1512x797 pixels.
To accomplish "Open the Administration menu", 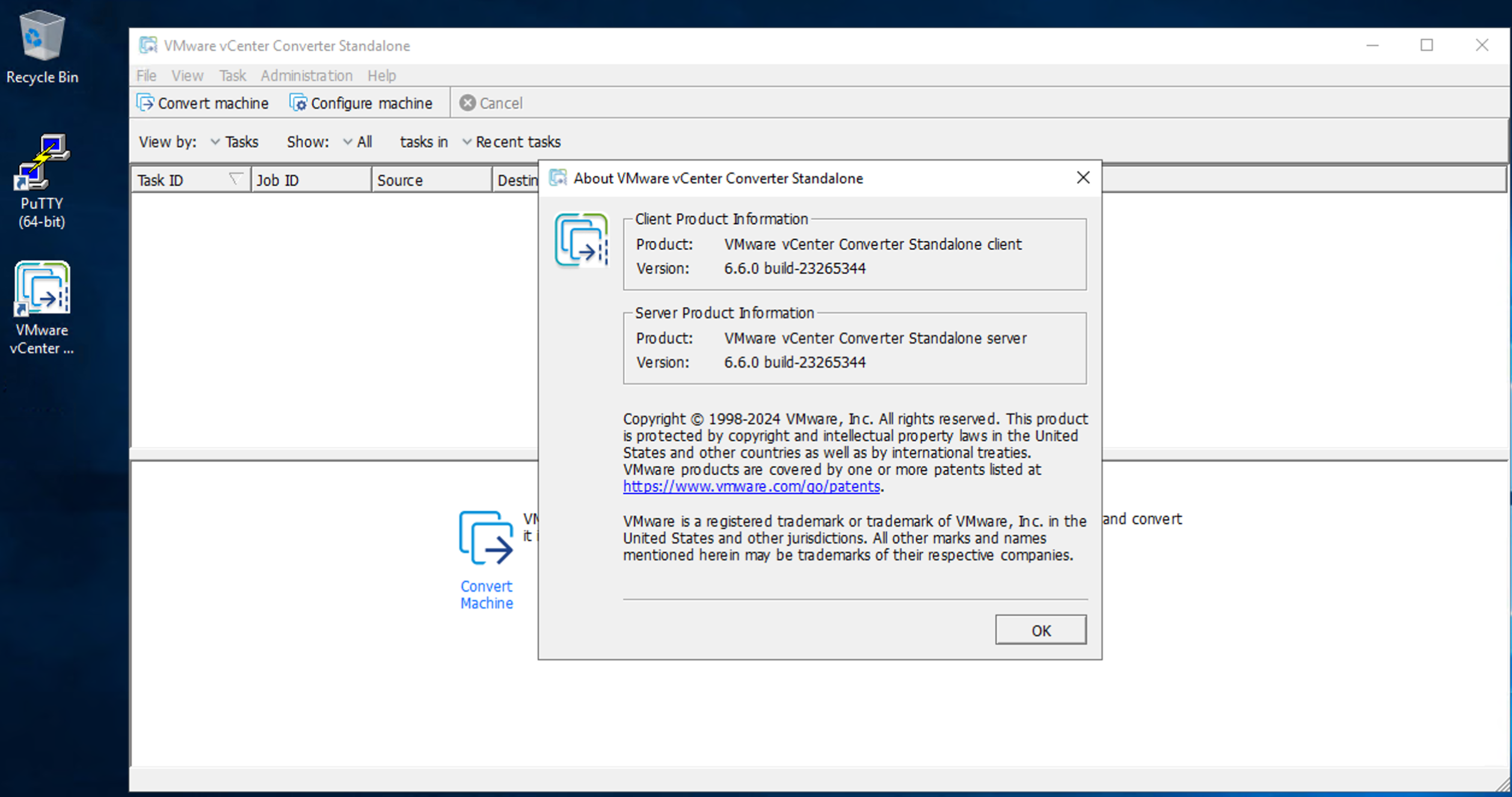I will pyautogui.click(x=306, y=76).
